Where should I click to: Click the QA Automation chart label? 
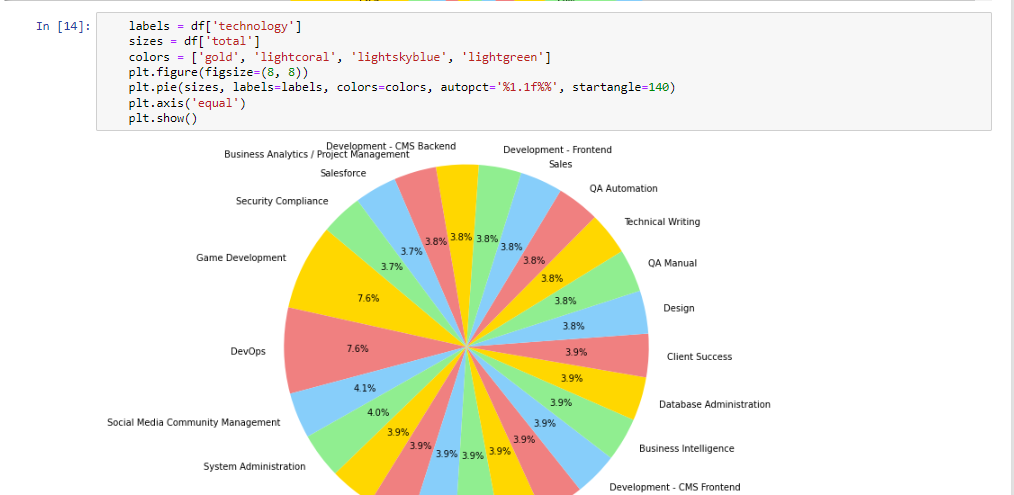(x=623, y=189)
